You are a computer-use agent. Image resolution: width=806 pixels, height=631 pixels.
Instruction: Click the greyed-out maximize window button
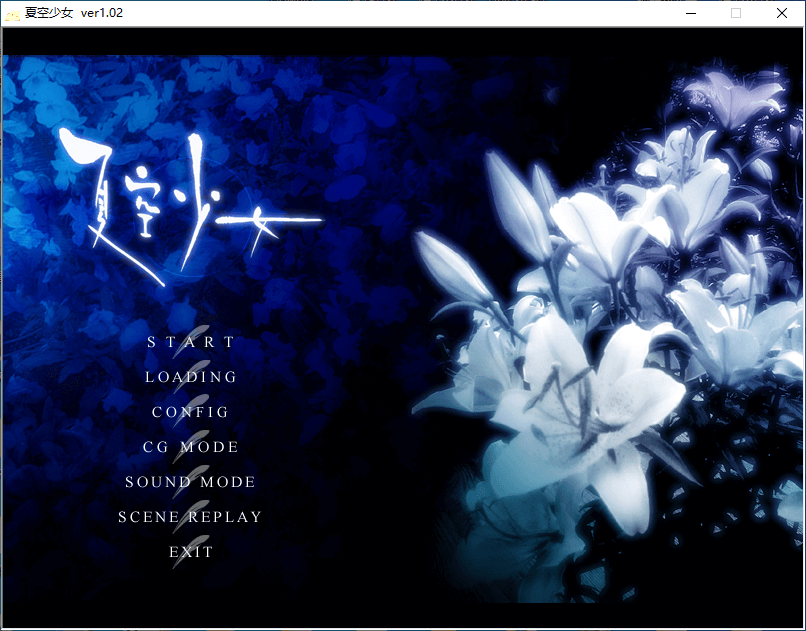[x=736, y=13]
